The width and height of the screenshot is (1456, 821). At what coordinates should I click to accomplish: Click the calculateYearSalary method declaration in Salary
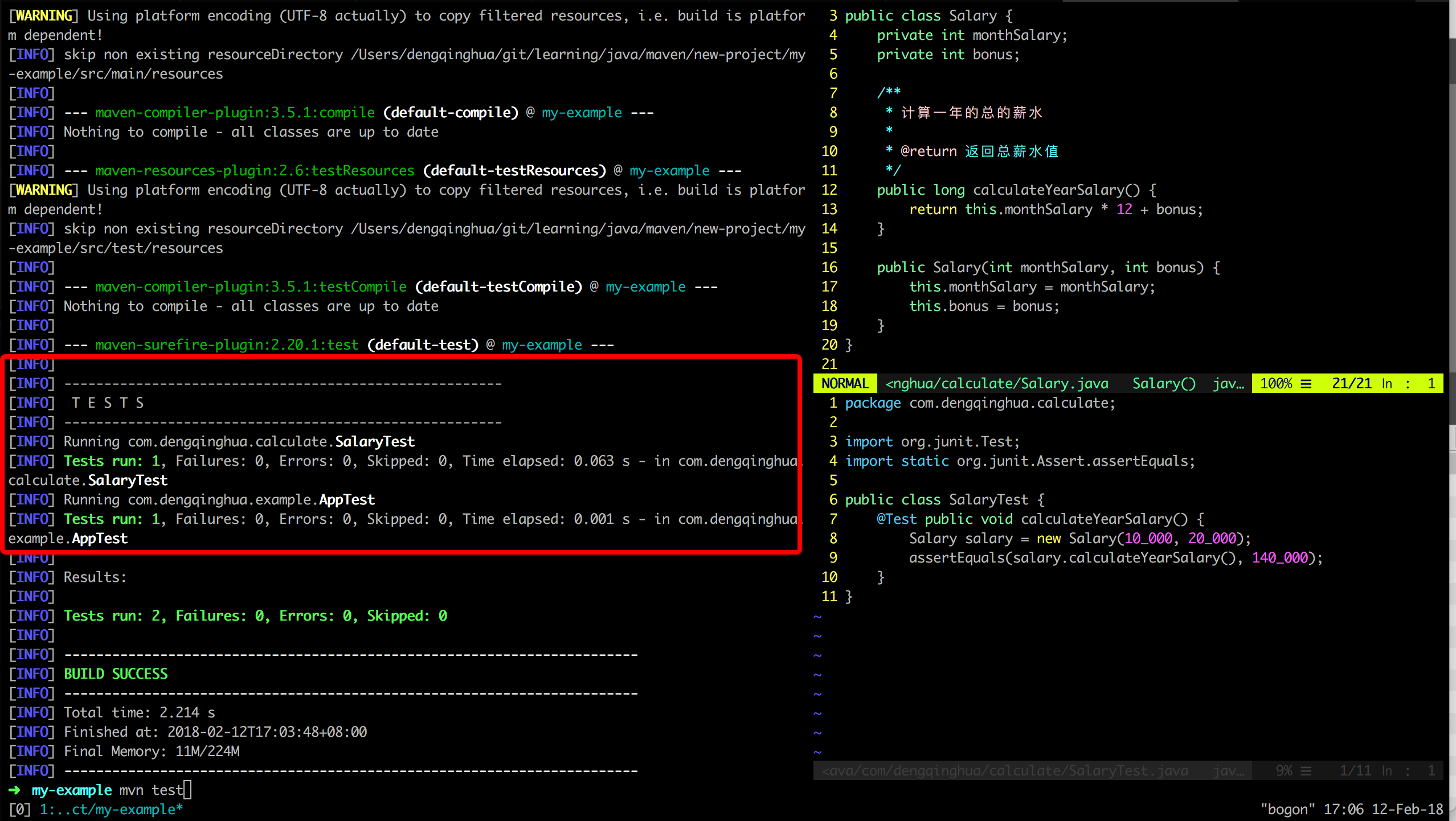1048,190
